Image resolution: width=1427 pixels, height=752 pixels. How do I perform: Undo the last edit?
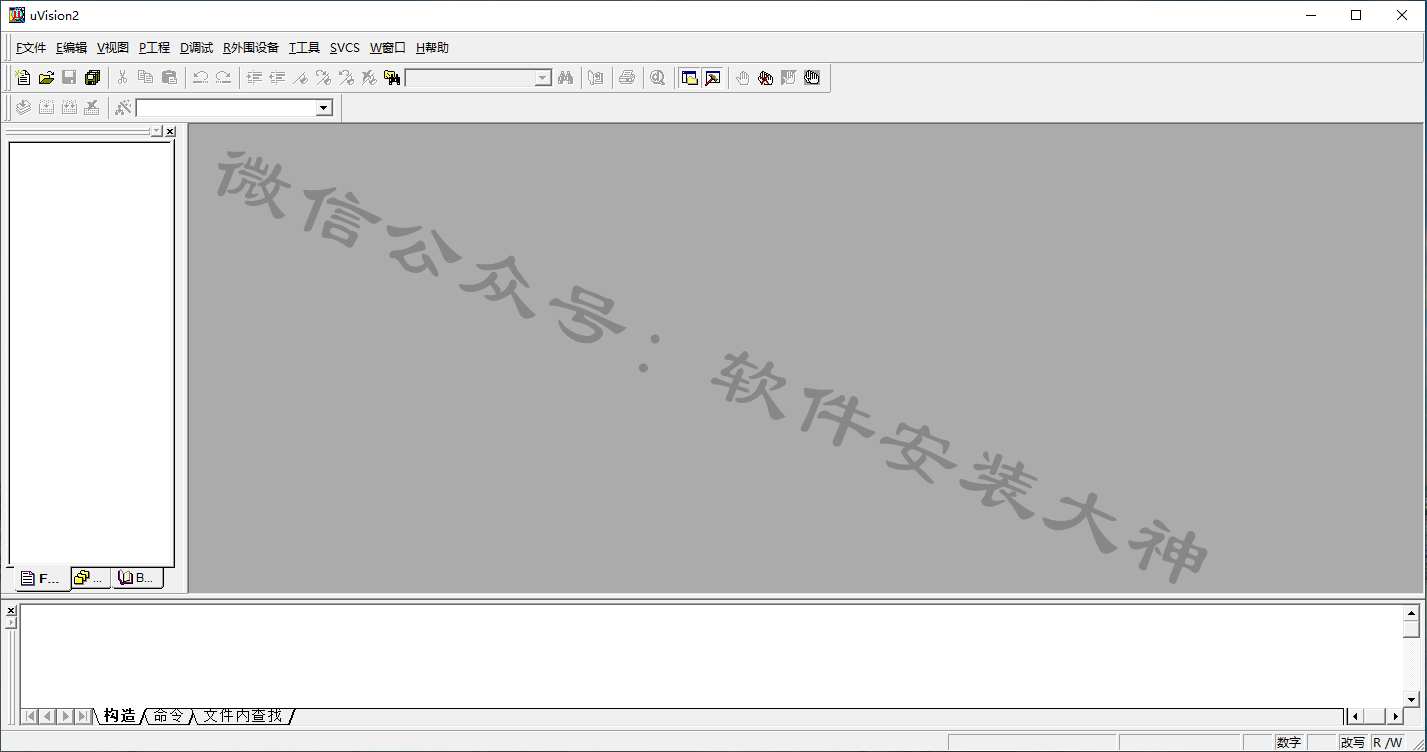tap(200, 77)
